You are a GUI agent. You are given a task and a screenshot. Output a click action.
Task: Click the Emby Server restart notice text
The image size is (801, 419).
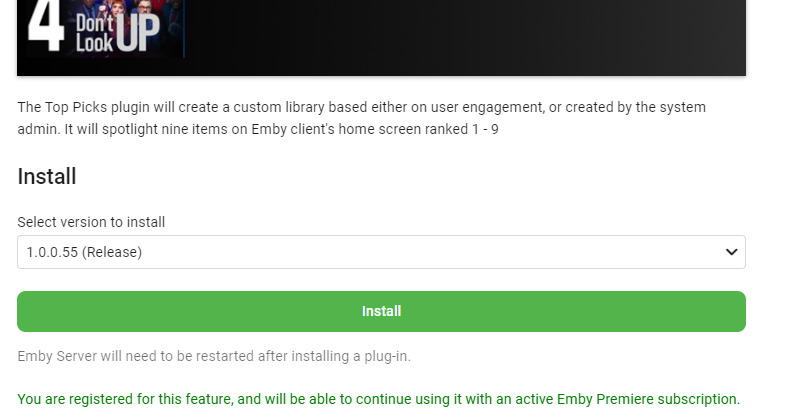[214, 356]
